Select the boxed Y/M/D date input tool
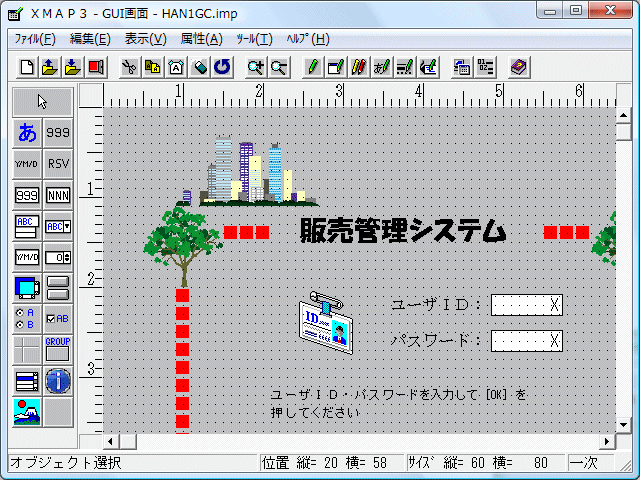 (x=27, y=257)
